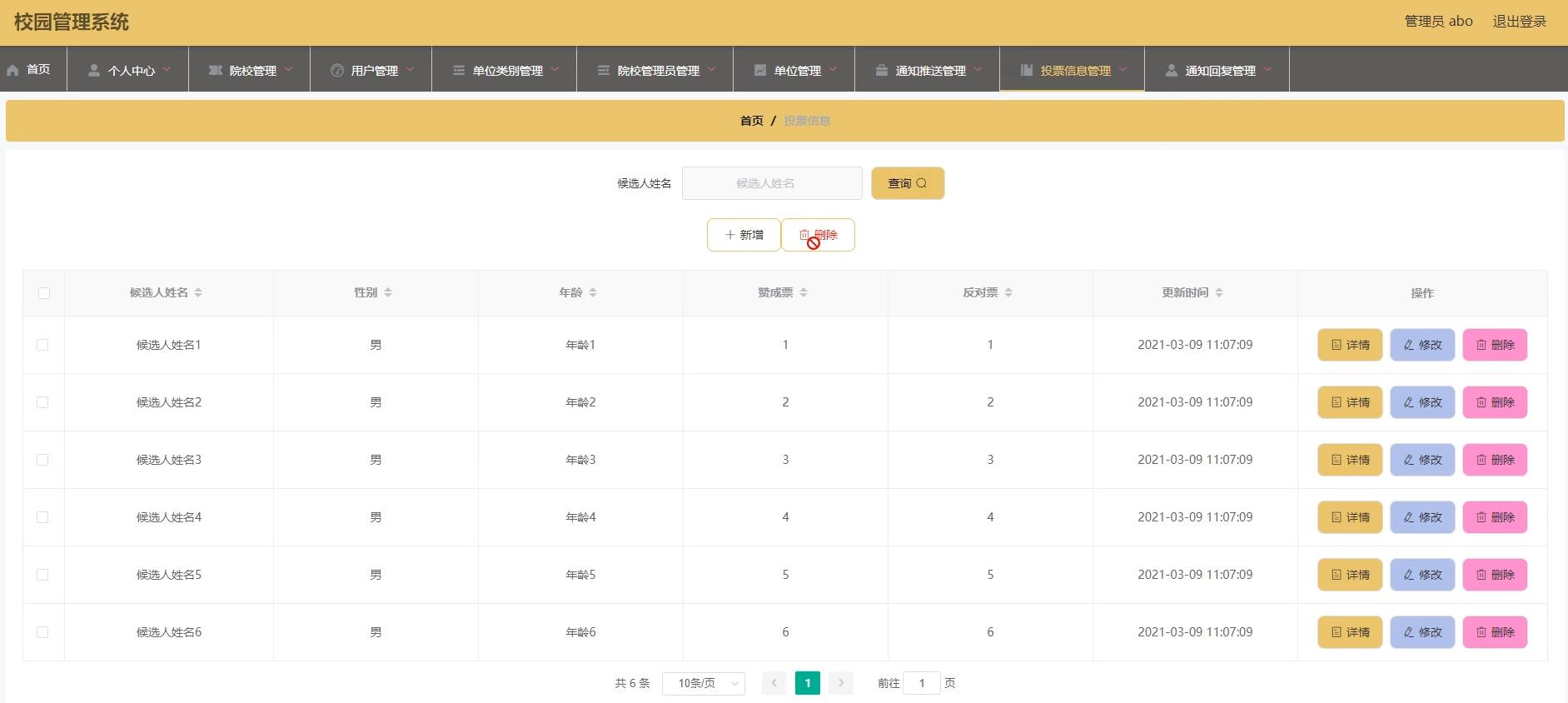
Task: Click the icon beside 院校管理
Action: (216, 70)
